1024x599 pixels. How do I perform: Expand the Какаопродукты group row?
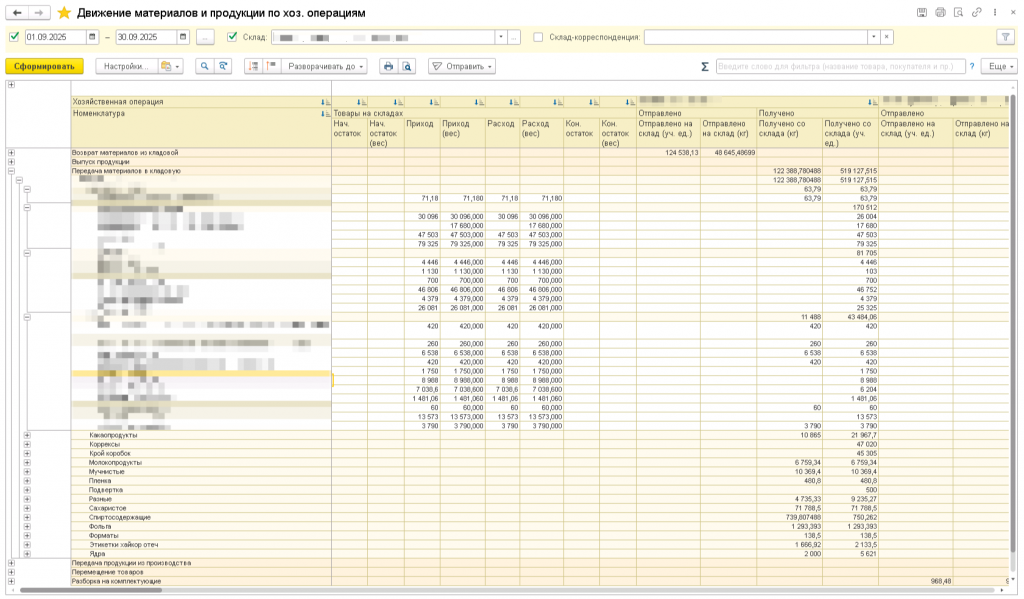27,435
